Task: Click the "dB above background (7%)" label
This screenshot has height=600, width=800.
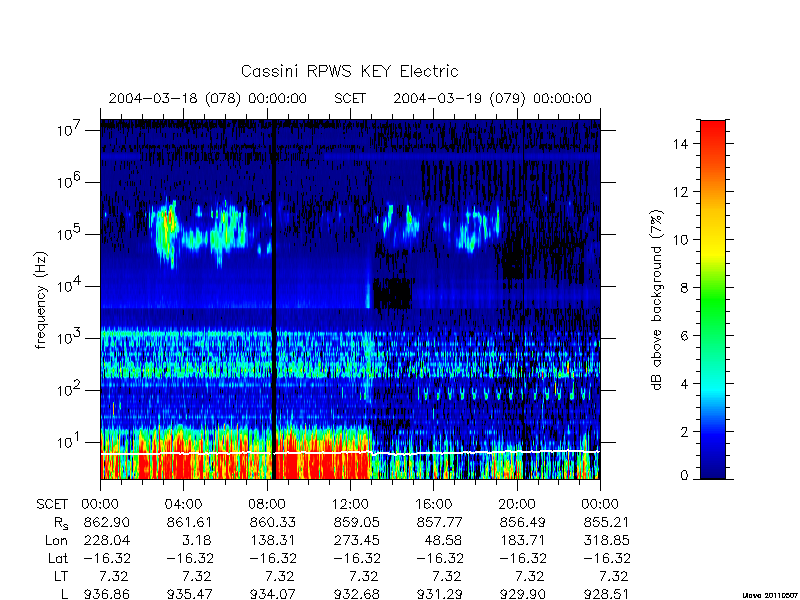Action: (657, 300)
